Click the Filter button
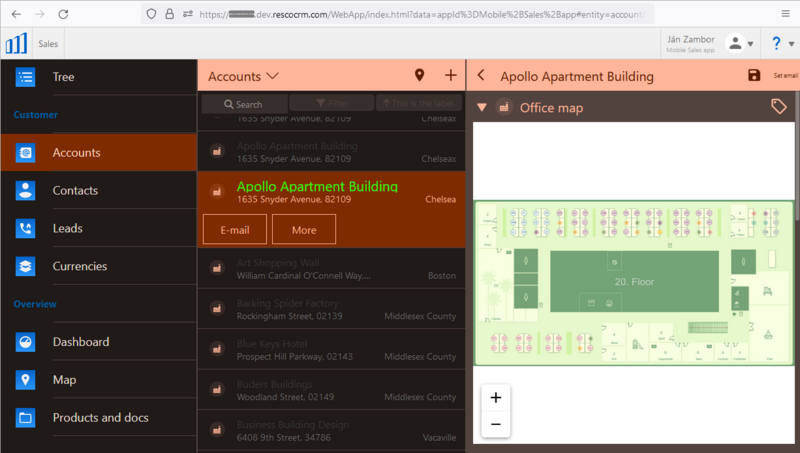Image resolution: width=800 pixels, height=453 pixels. 332,103
